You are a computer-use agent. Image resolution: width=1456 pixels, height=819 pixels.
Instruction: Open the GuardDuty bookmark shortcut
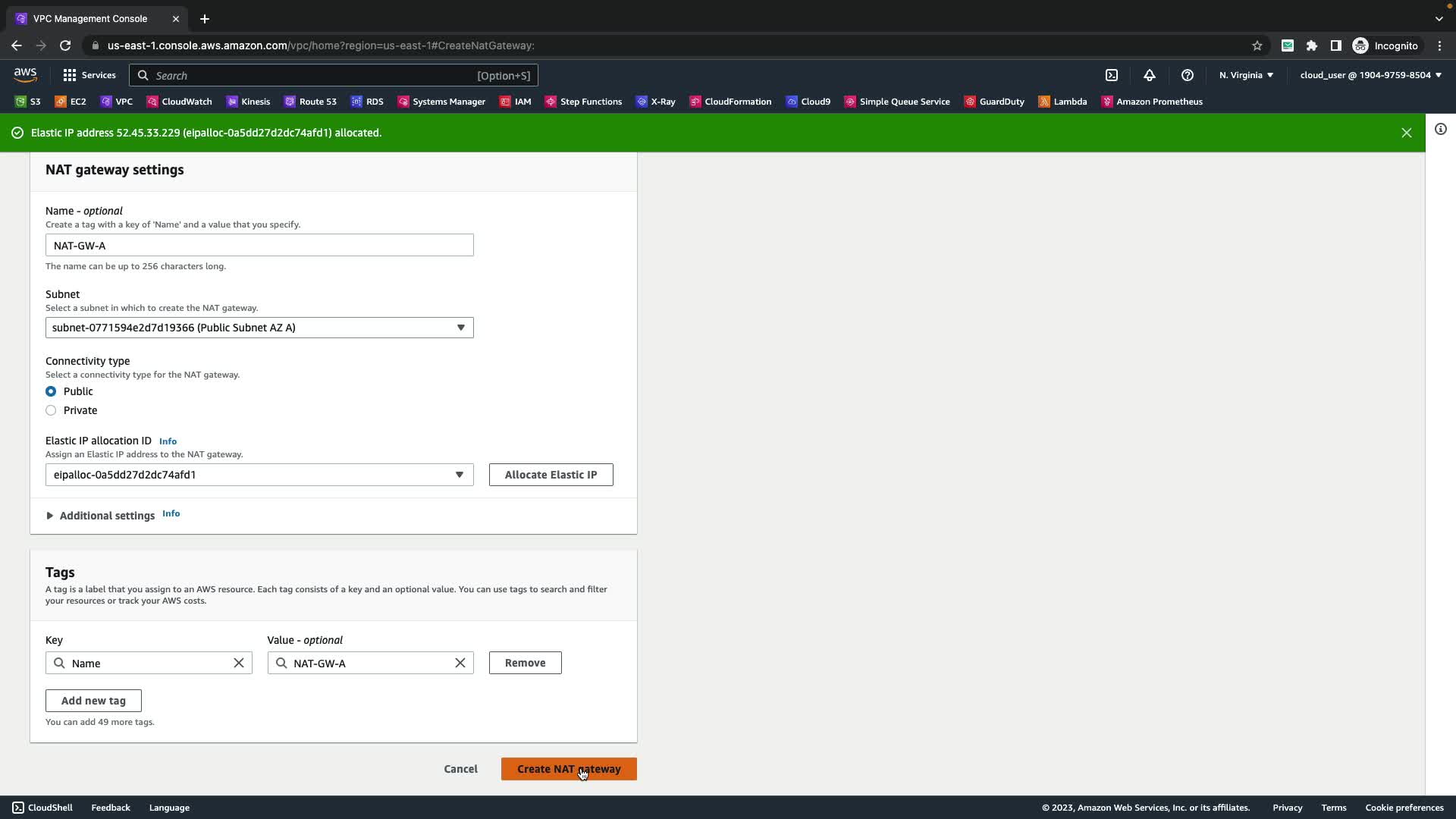pos(994,102)
